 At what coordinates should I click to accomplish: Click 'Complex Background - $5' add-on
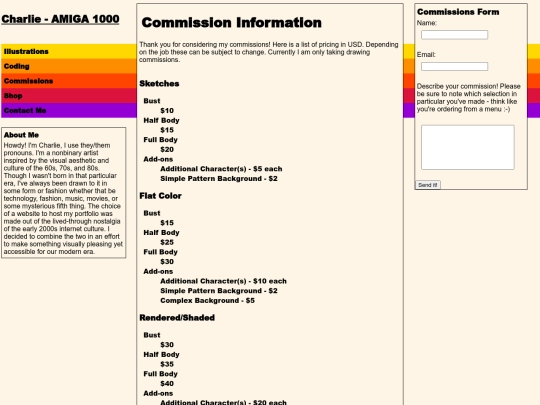coord(207,301)
